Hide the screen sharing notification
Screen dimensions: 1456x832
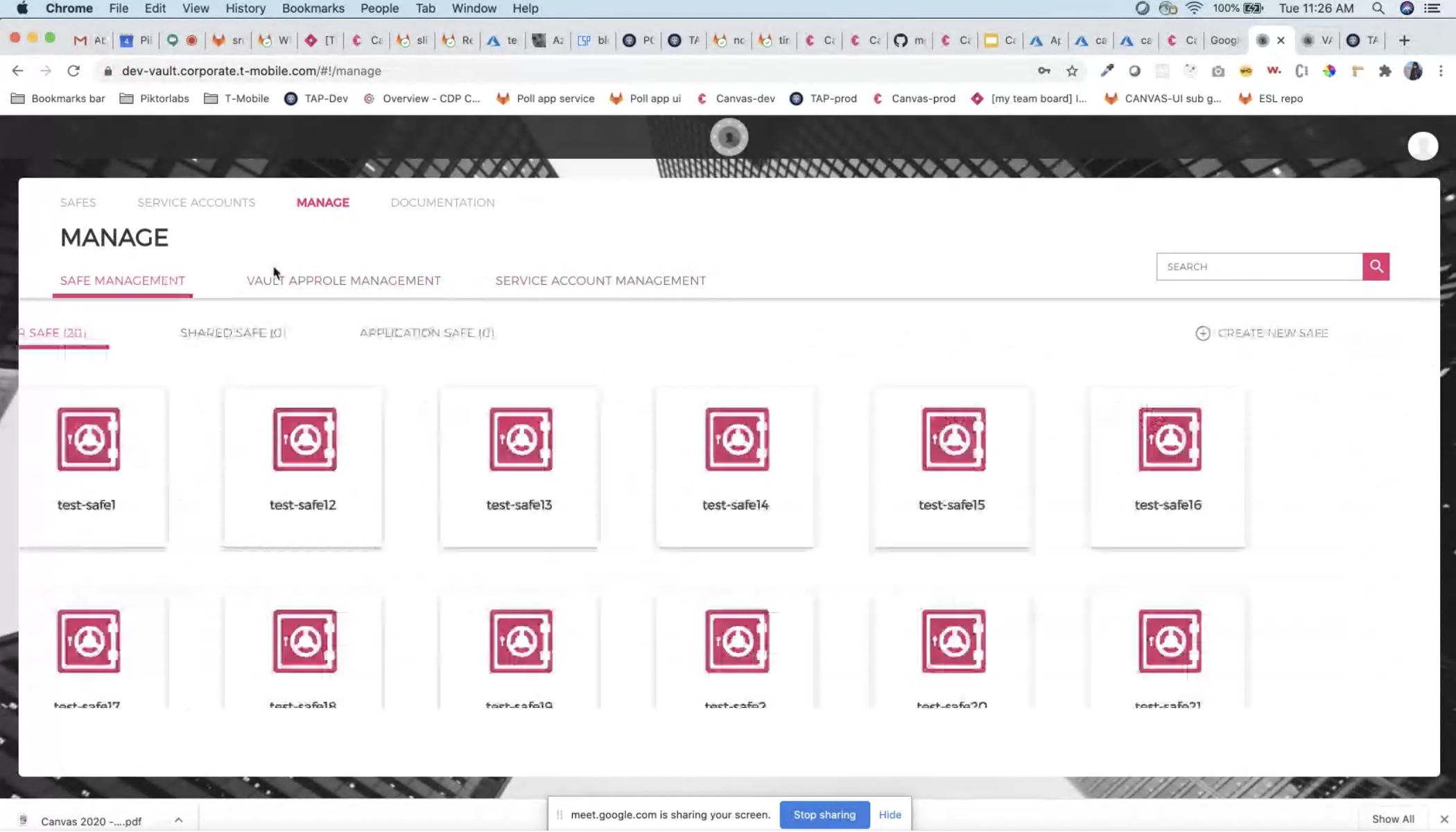click(x=890, y=815)
